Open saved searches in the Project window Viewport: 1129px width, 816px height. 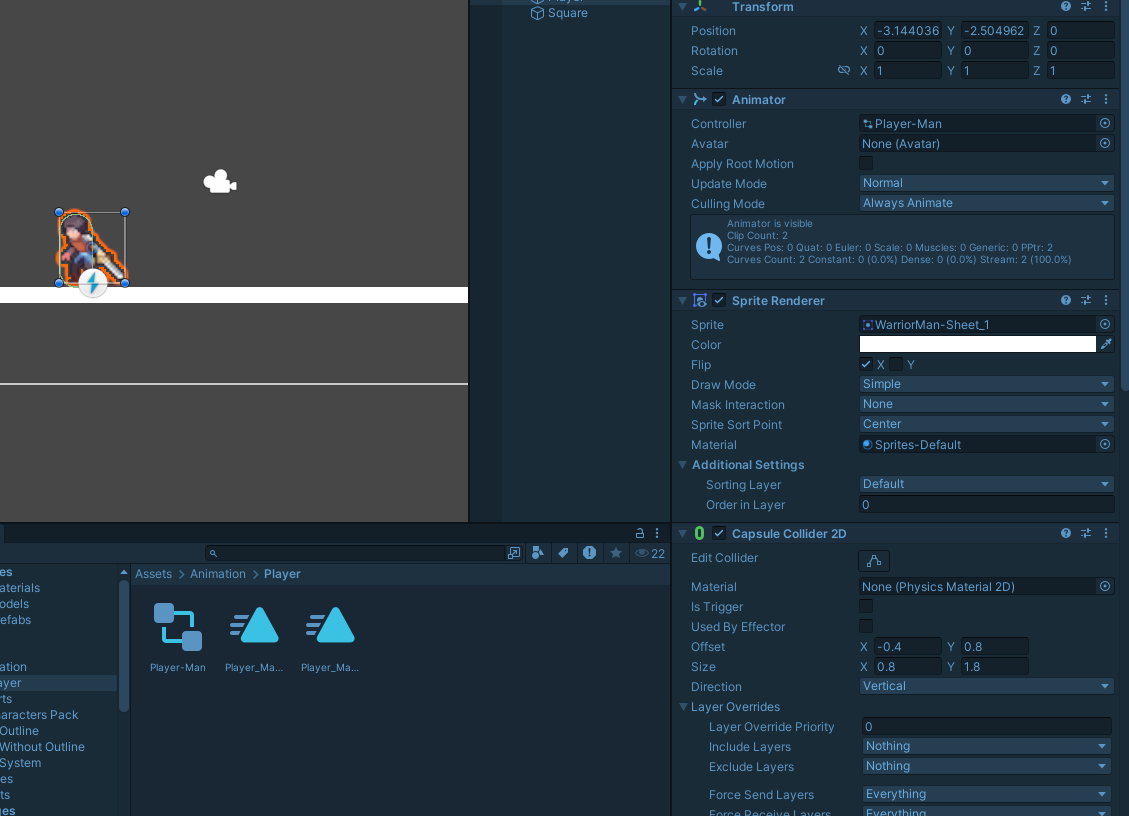click(x=616, y=553)
